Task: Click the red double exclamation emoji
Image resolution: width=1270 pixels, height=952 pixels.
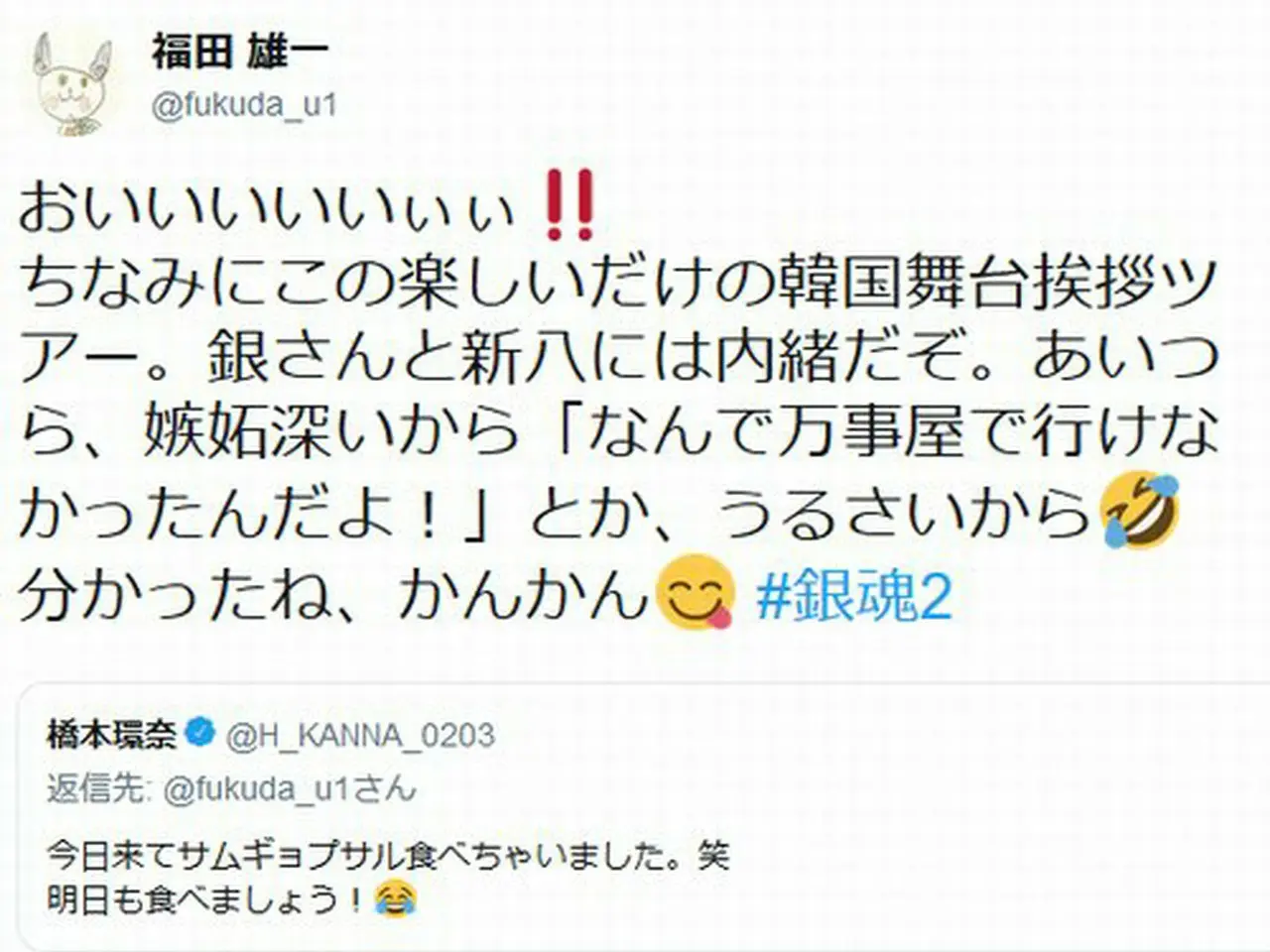Action: [x=571, y=205]
